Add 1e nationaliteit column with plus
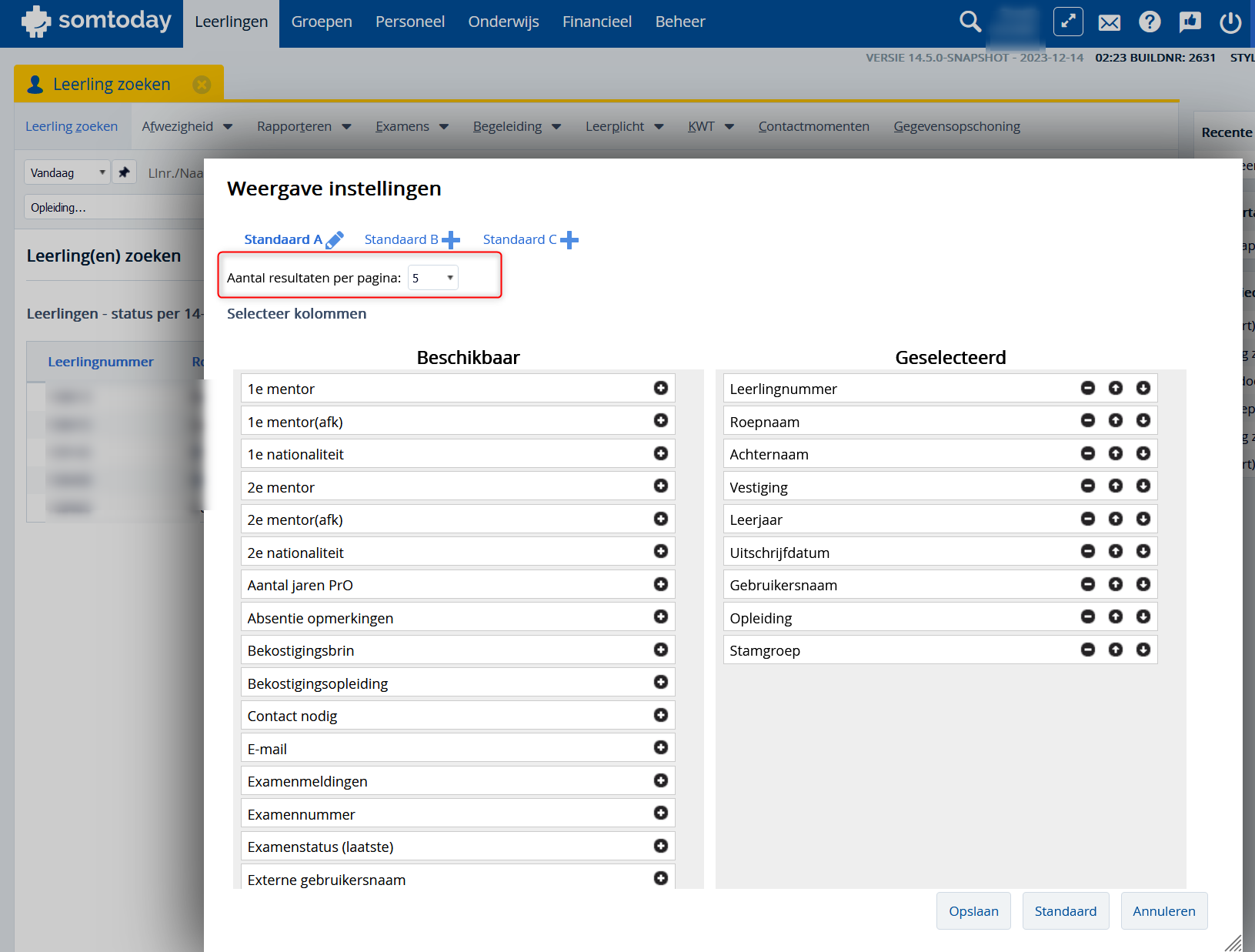Viewport: 1255px width, 952px height. tap(660, 453)
